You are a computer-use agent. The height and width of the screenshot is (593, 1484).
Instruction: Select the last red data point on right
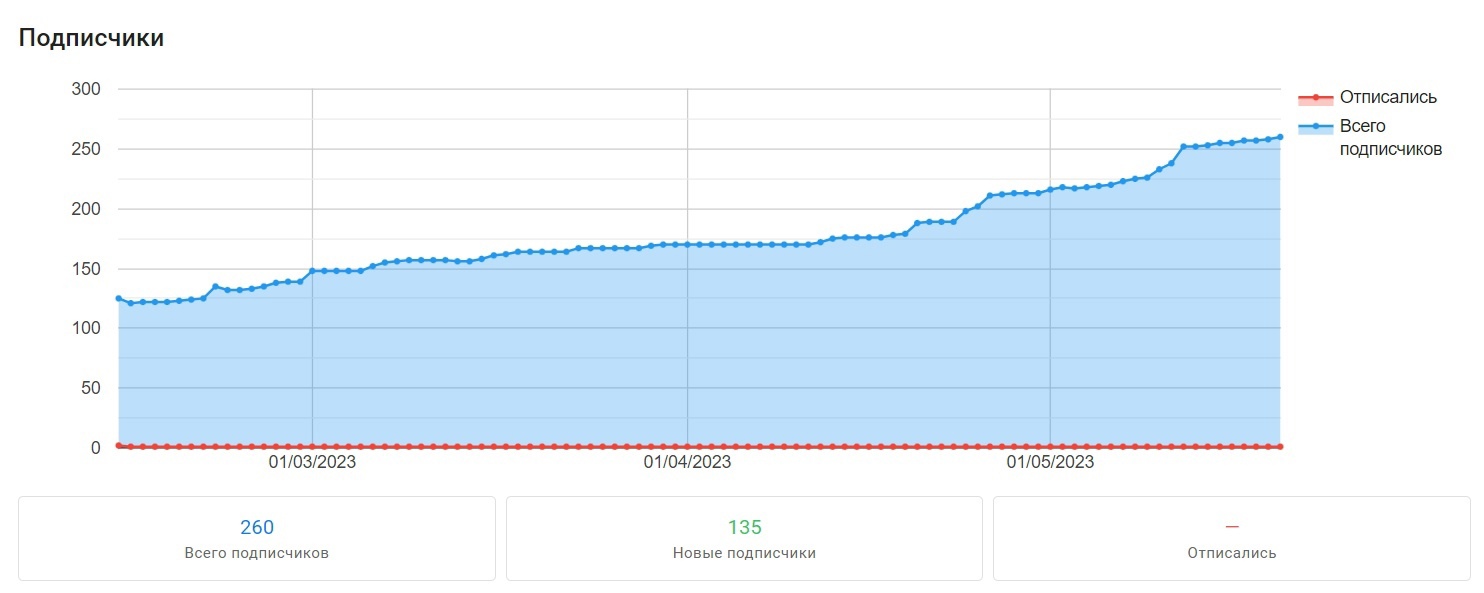[x=1280, y=447]
